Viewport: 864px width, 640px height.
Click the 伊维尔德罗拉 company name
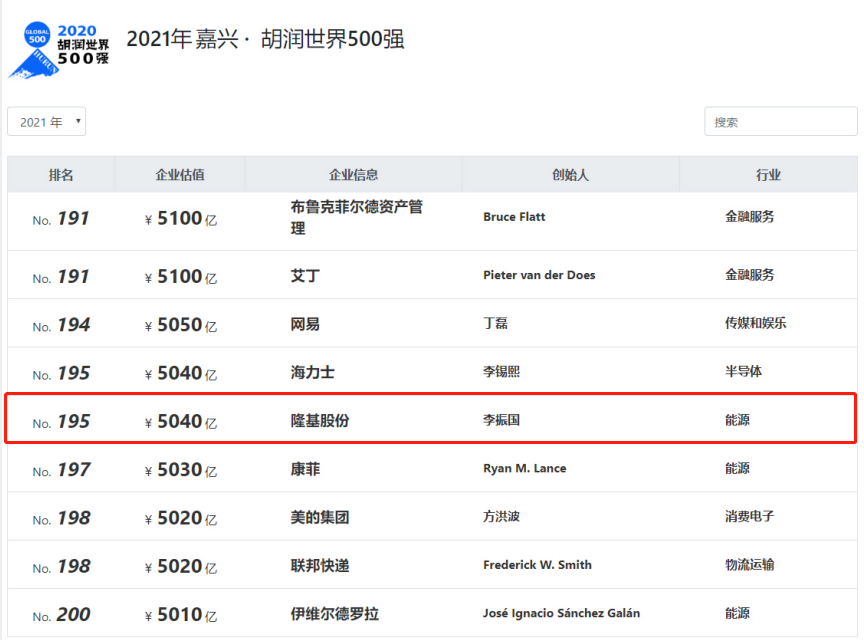click(x=335, y=614)
